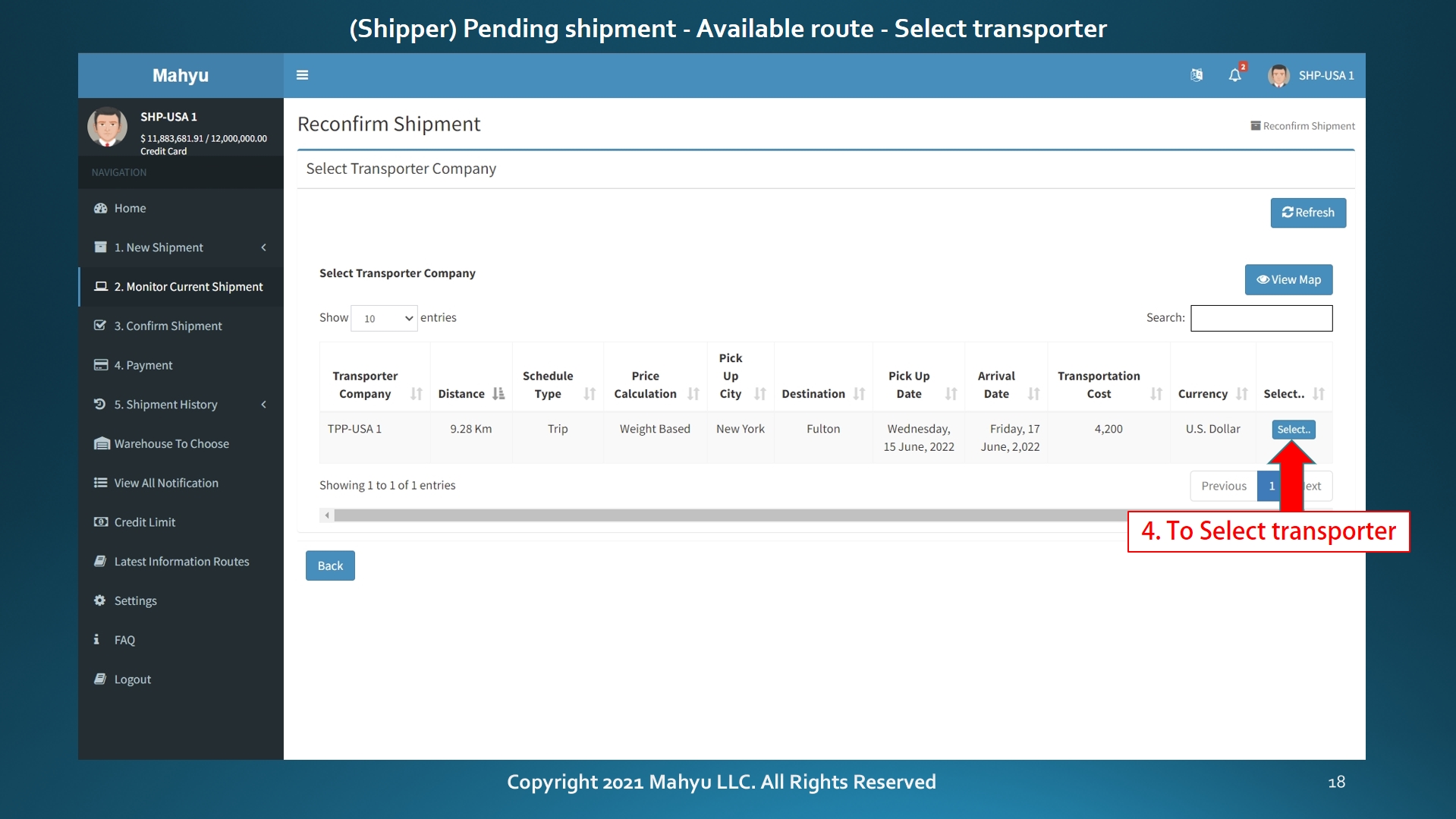Select transporter TPP-USA 1 button
The image size is (1456, 819).
tap(1294, 430)
